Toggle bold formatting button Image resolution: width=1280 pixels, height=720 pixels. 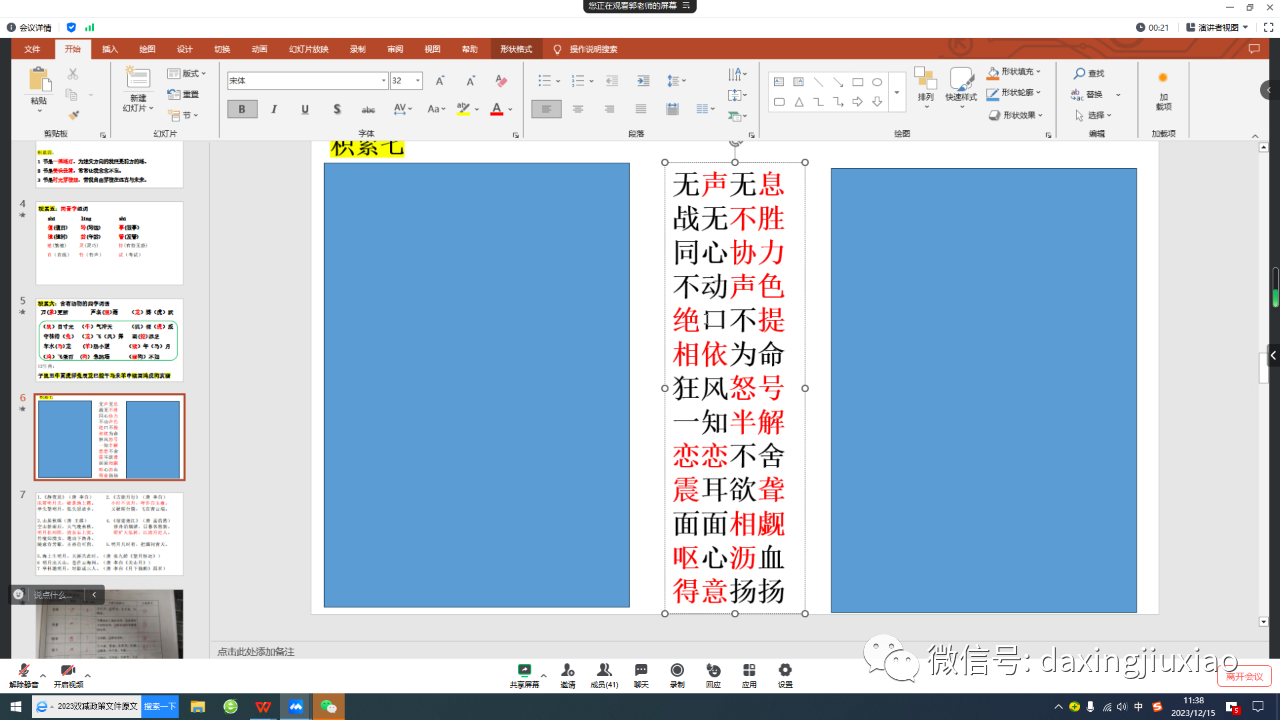tap(242, 109)
